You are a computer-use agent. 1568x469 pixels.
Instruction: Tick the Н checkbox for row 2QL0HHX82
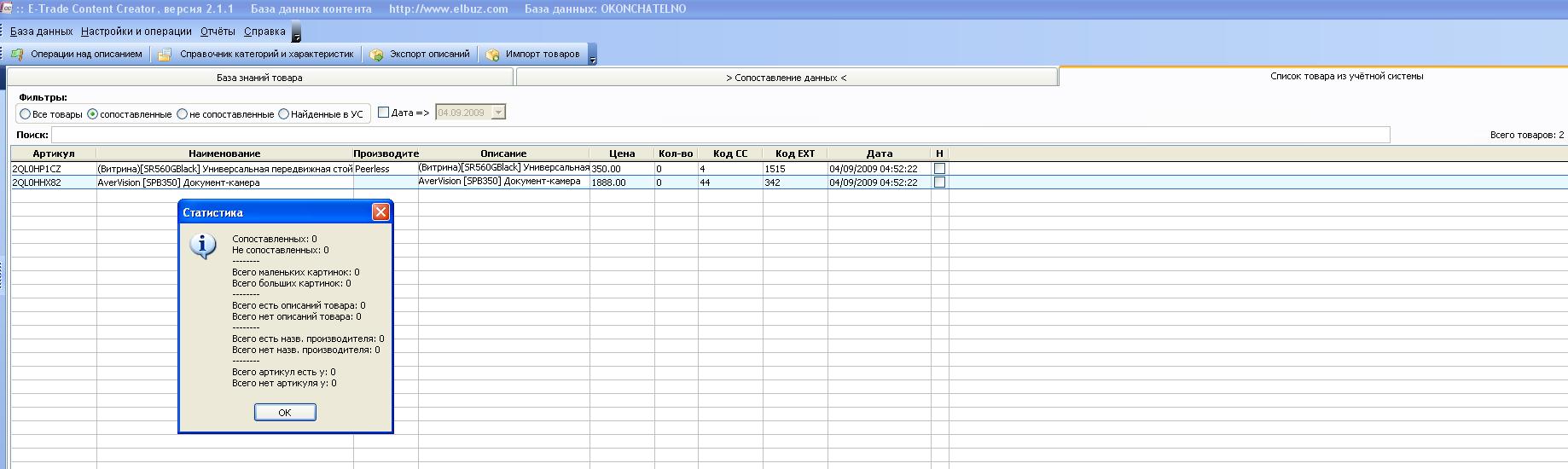(939, 182)
